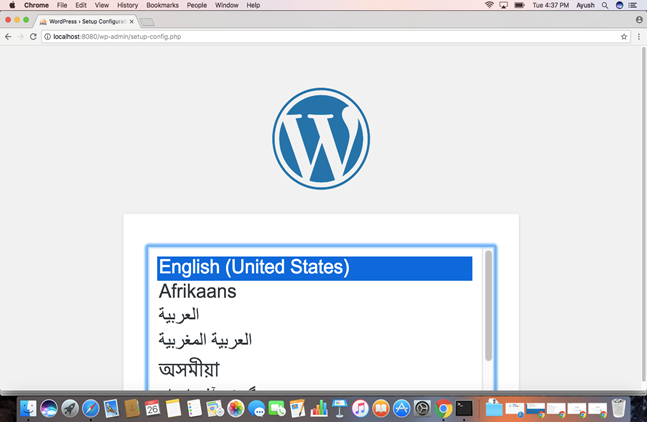Open Messages from the dock
The width and height of the screenshot is (647, 422).
(x=257, y=409)
